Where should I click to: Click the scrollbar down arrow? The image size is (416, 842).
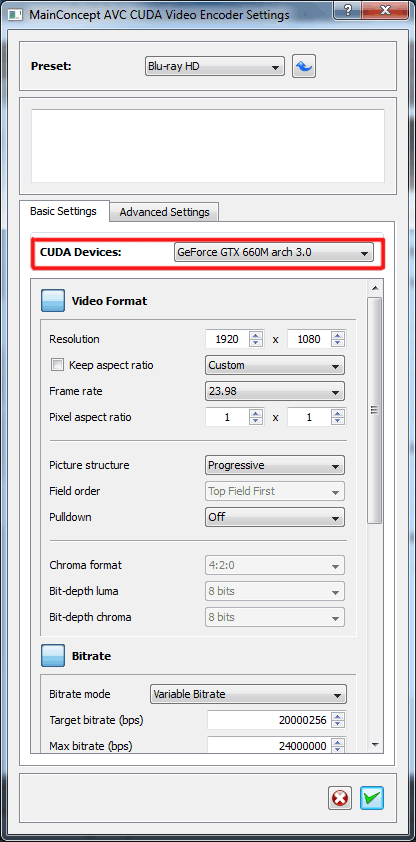375,745
